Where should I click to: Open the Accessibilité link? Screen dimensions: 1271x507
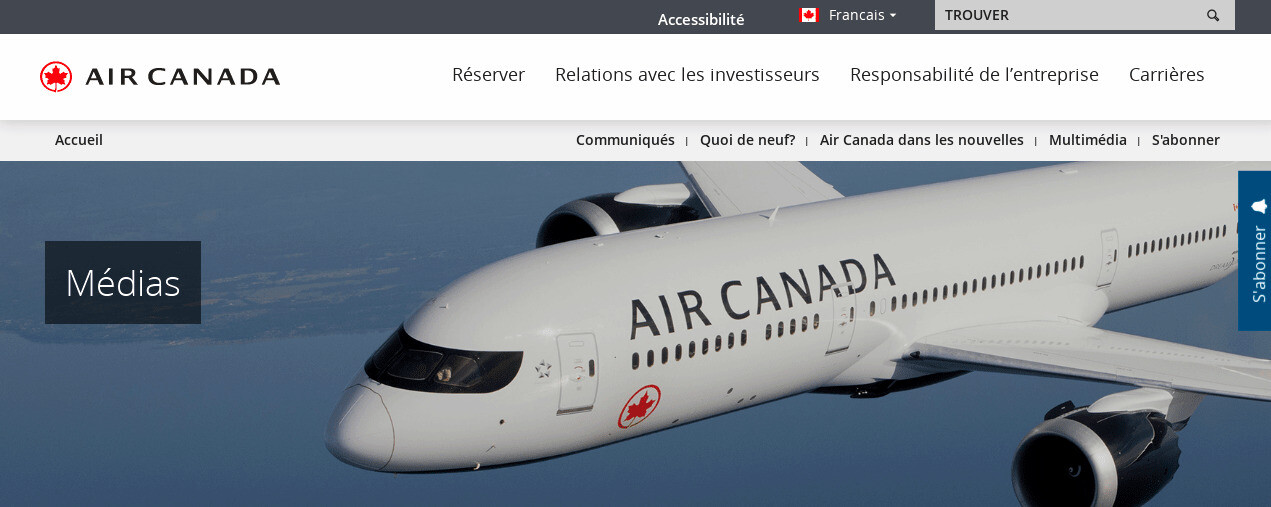701,19
